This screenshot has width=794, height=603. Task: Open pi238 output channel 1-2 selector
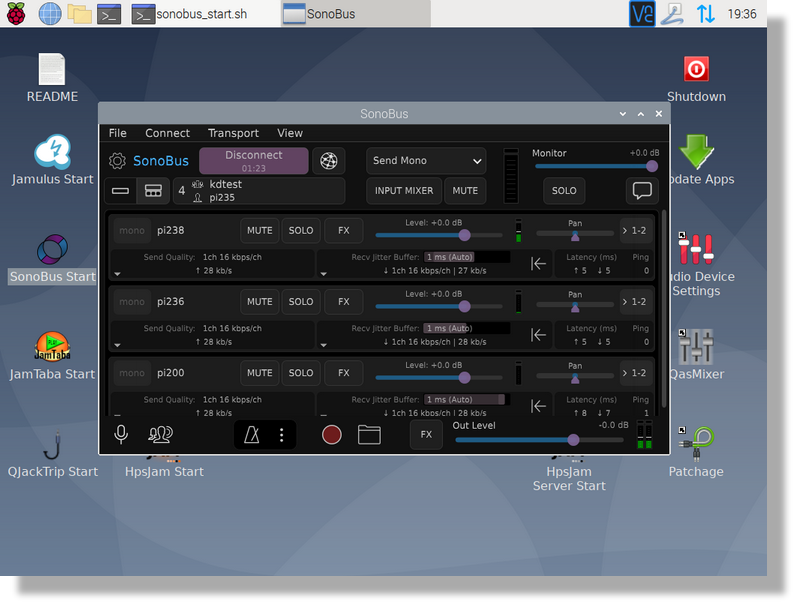coord(636,230)
